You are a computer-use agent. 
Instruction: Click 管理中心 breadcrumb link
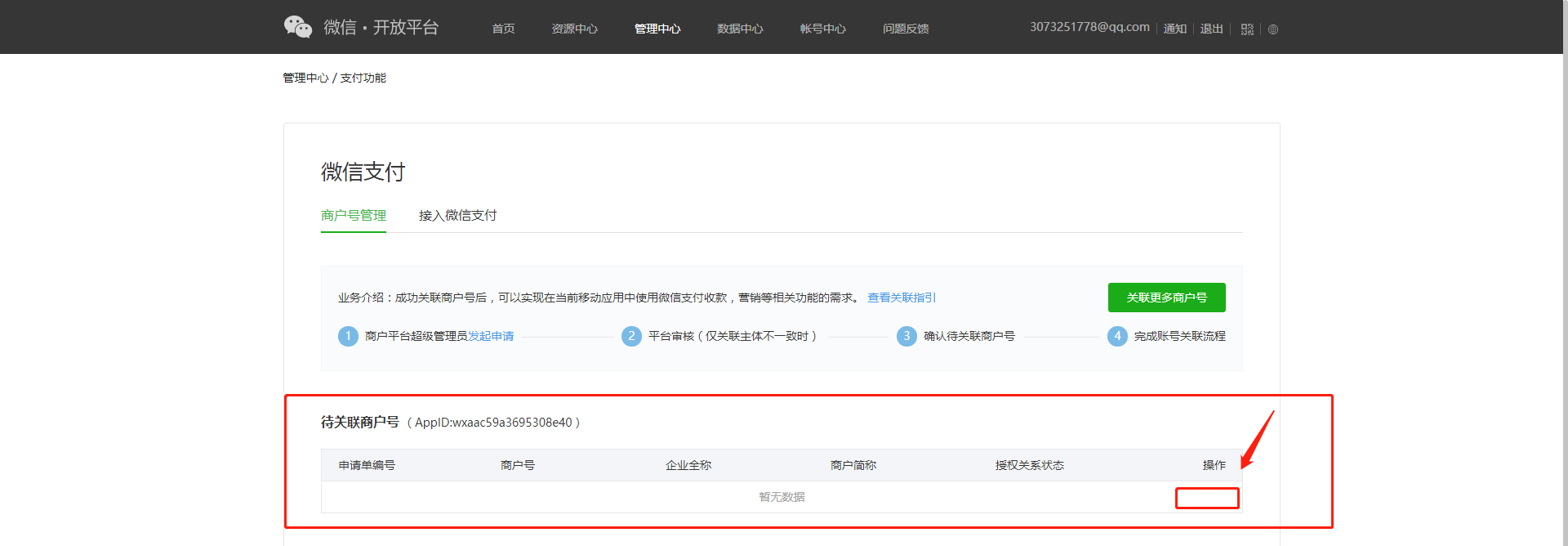pyautogui.click(x=305, y=78)
